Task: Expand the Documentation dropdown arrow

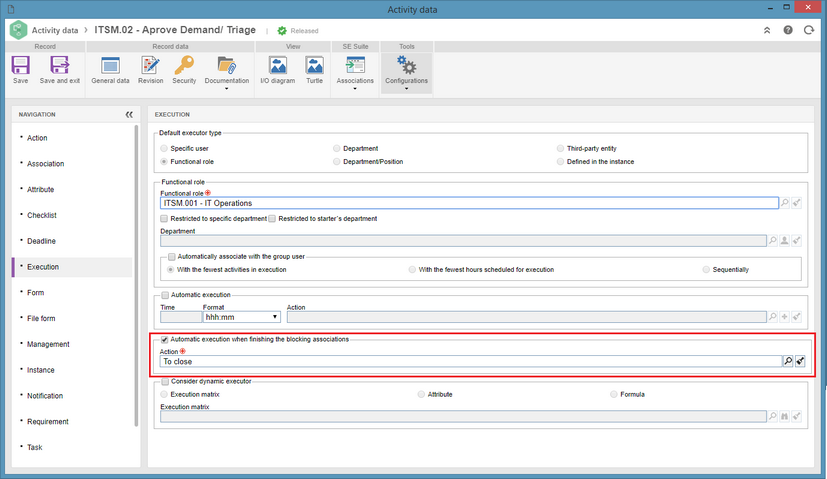Action: 227,89
